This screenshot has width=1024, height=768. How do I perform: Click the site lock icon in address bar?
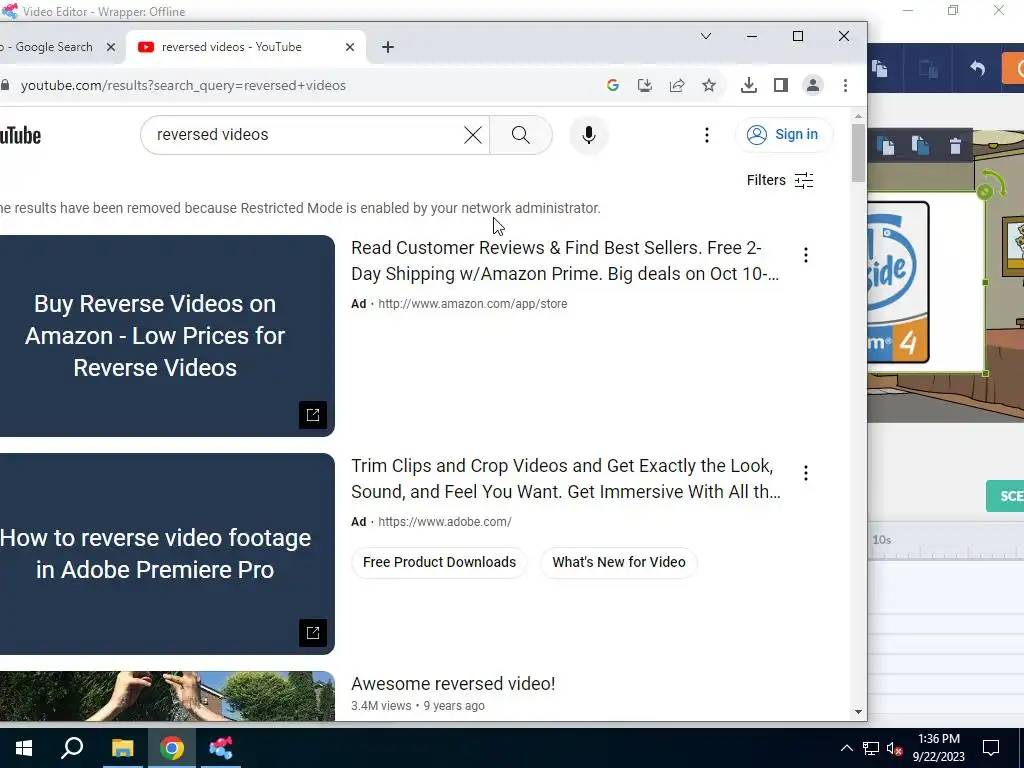tap(5, 86)
